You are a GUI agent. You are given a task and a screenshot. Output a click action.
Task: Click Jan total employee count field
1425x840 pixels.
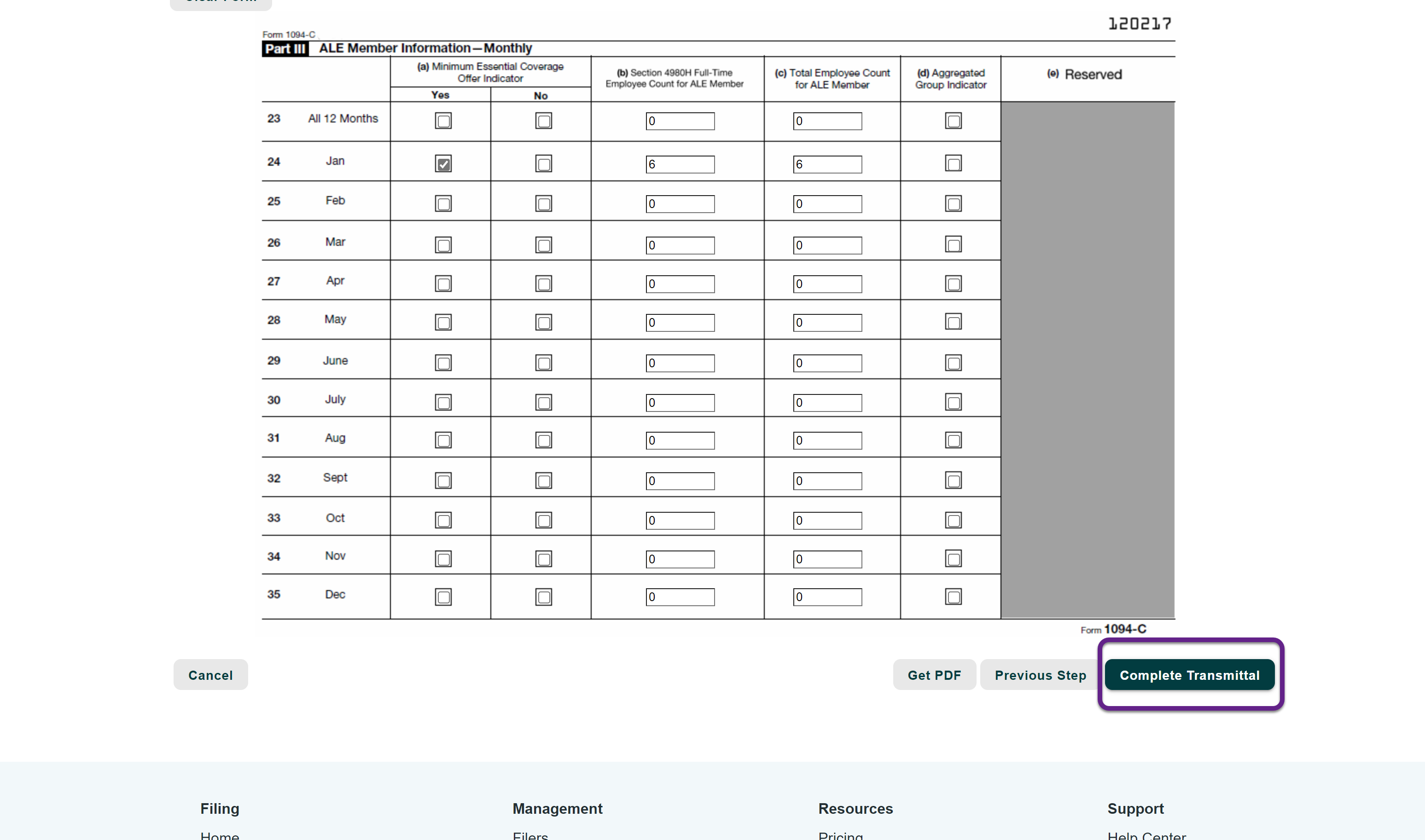[827, 164]
